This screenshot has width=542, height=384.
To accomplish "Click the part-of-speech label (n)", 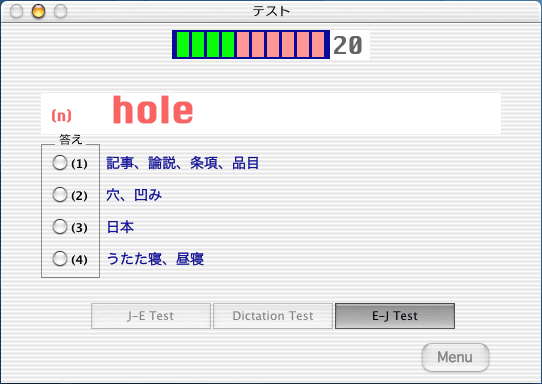I will pos(62,116).
